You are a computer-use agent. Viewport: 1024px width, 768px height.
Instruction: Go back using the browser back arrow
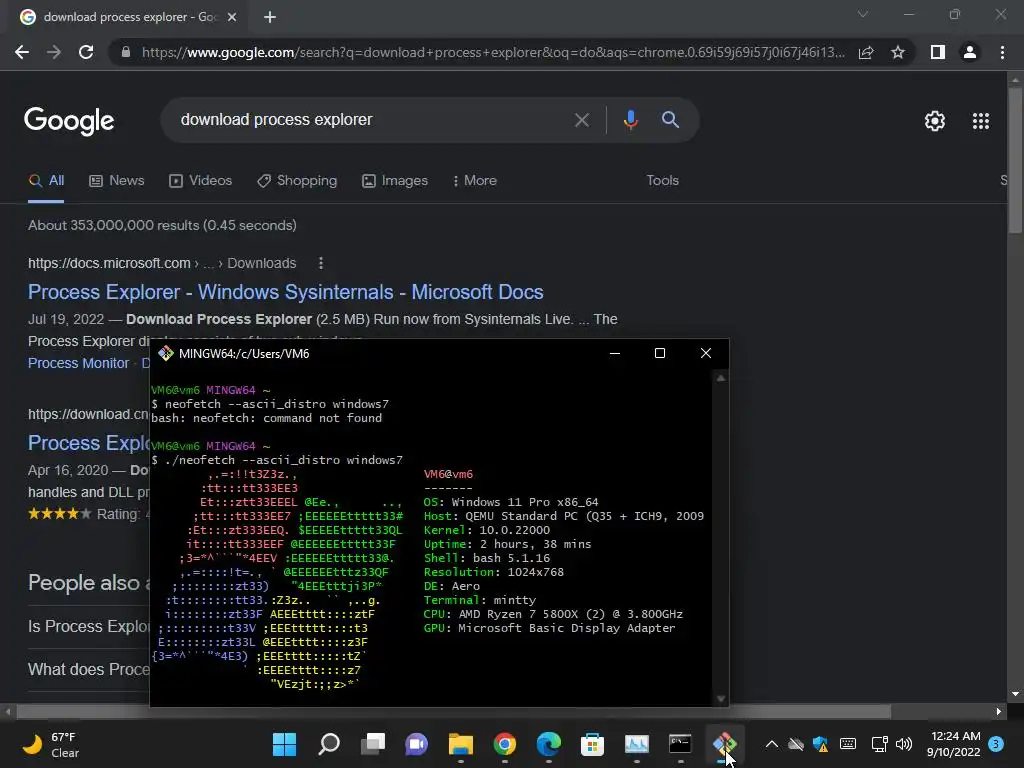click(22, 52)
